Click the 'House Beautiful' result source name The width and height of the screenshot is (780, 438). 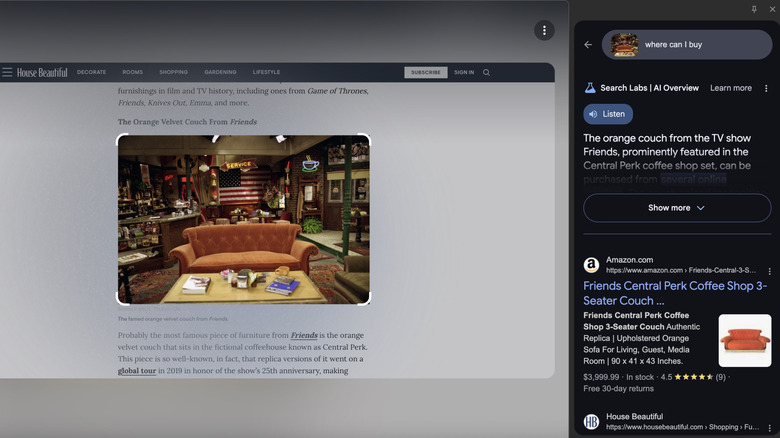tap(634, 417)
